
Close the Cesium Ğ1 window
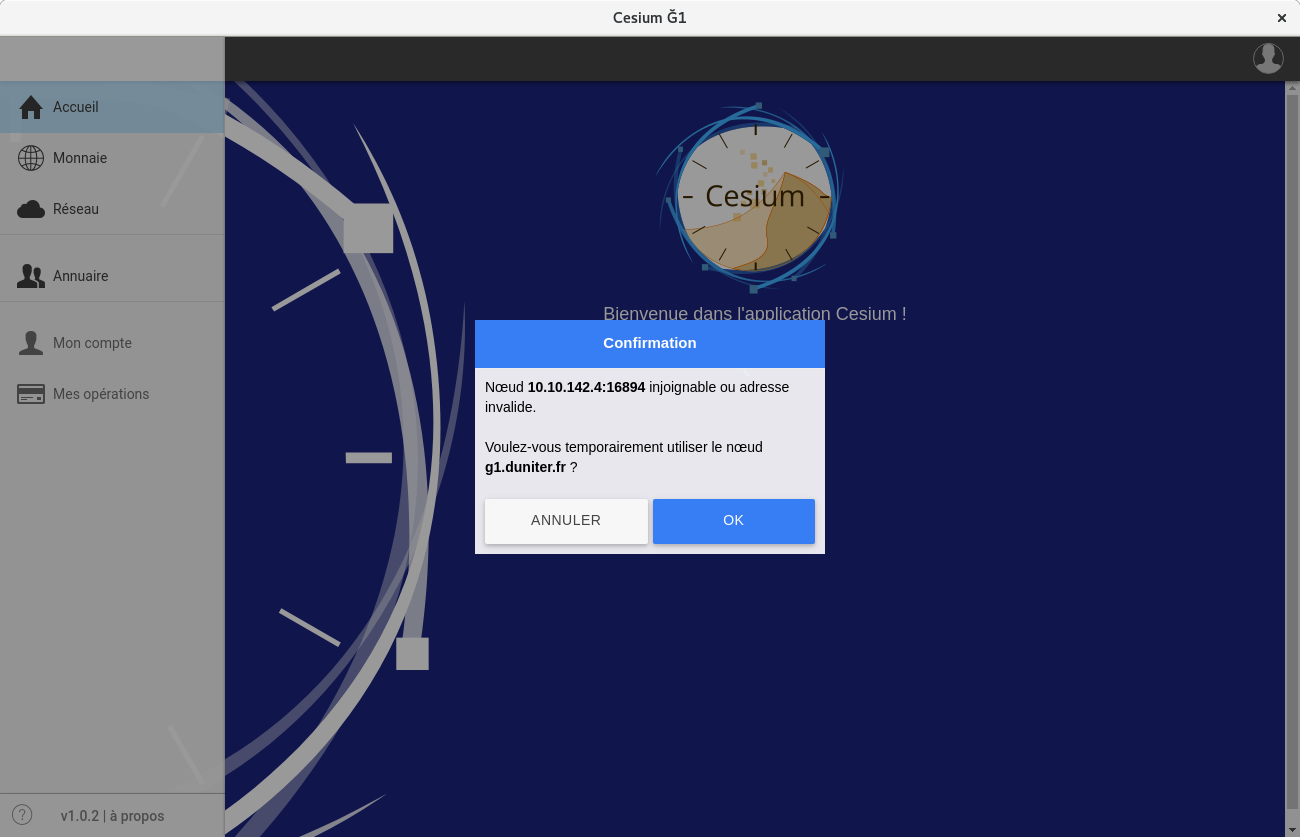click(x=1281, y=18)
